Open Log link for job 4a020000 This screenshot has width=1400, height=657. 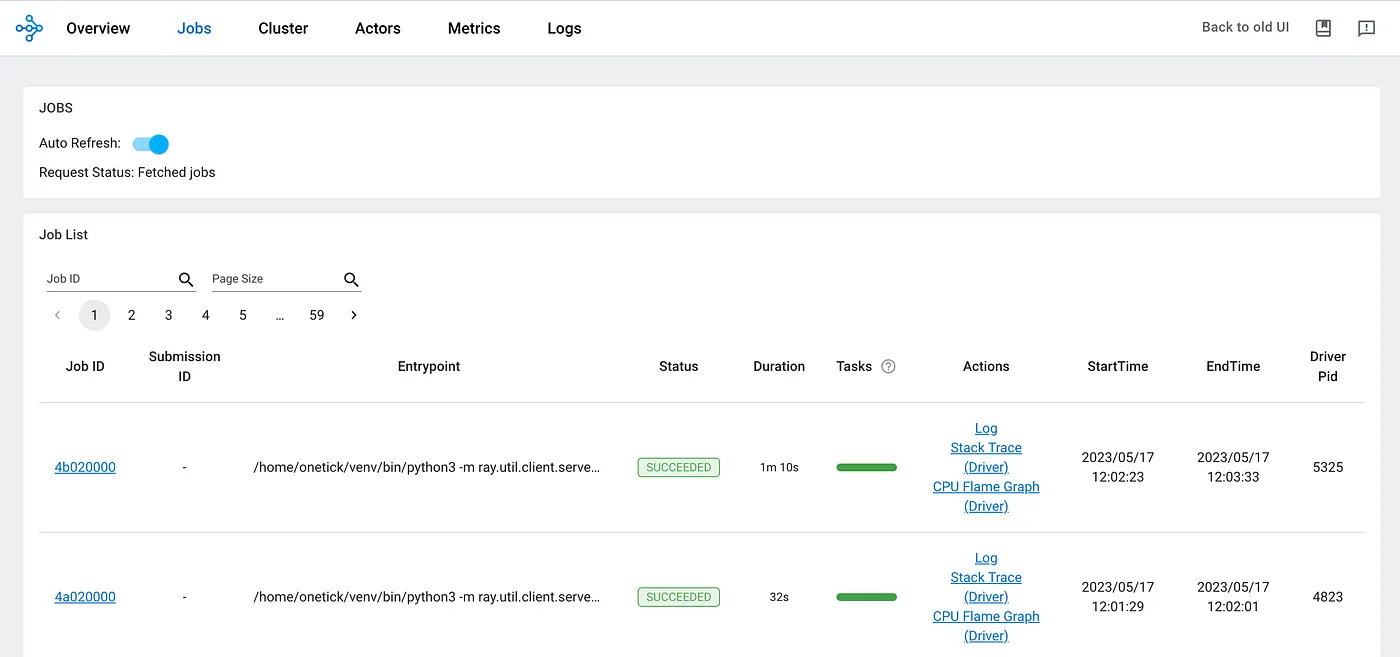click(986, 558)
